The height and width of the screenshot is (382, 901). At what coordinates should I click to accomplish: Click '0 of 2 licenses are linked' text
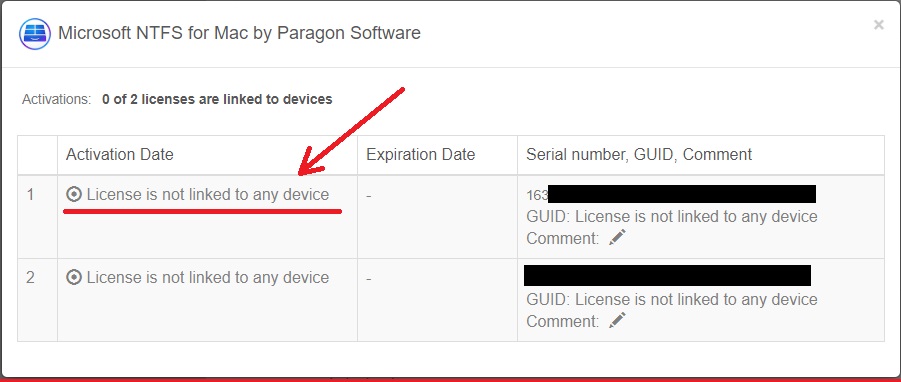click(217, 99)
